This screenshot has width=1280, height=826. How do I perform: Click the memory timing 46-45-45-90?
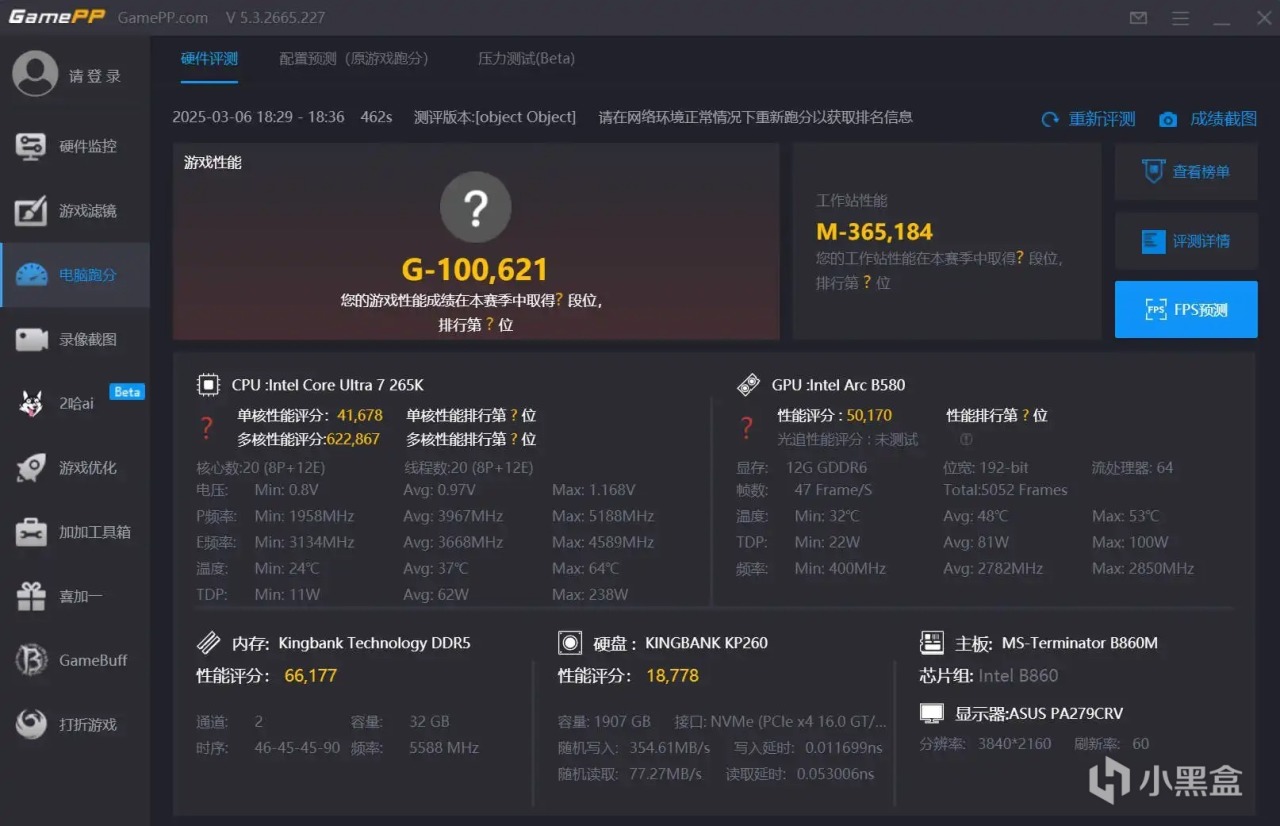click(x=297, y=748)
